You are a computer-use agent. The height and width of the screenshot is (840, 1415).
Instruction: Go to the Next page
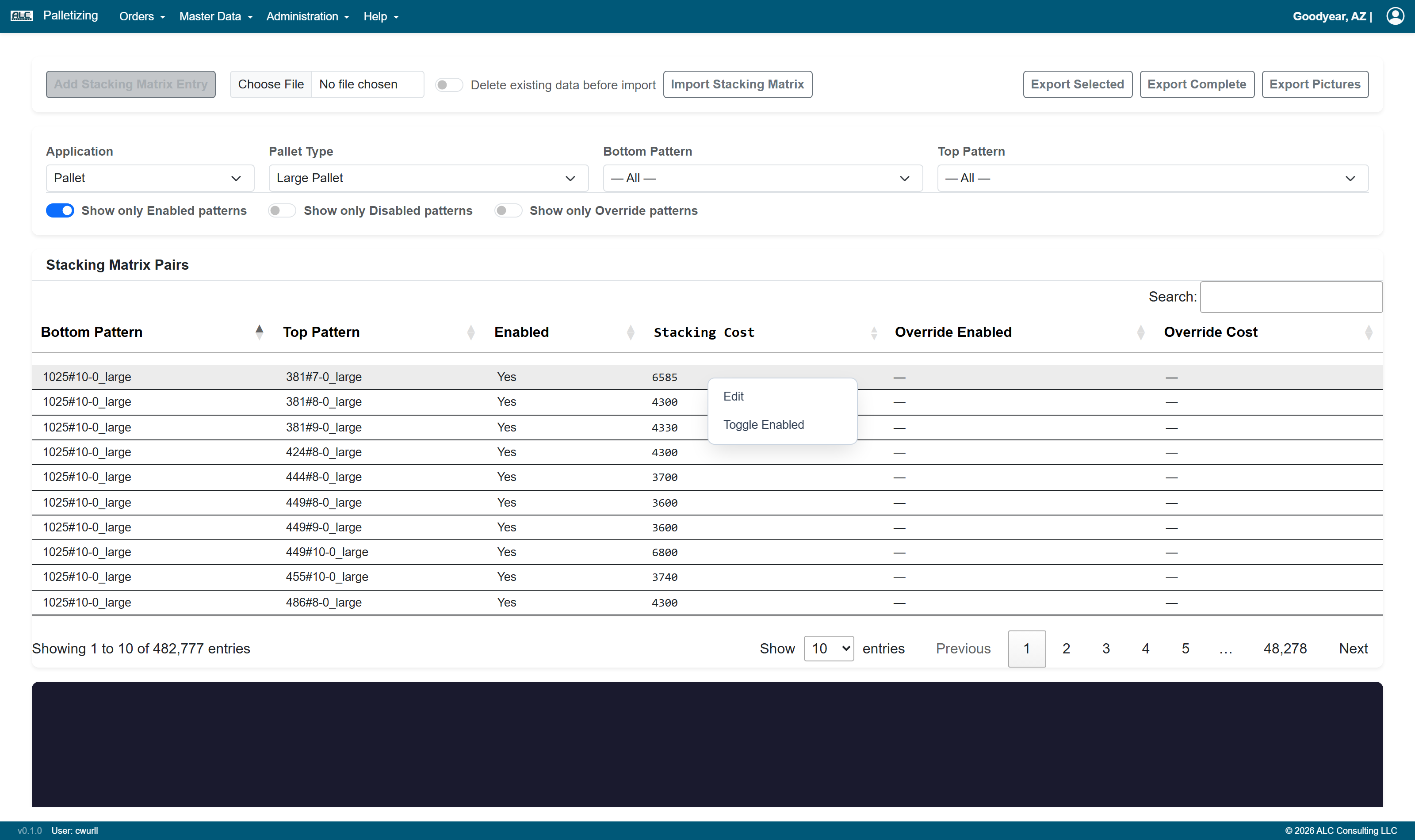point(1353,649)
